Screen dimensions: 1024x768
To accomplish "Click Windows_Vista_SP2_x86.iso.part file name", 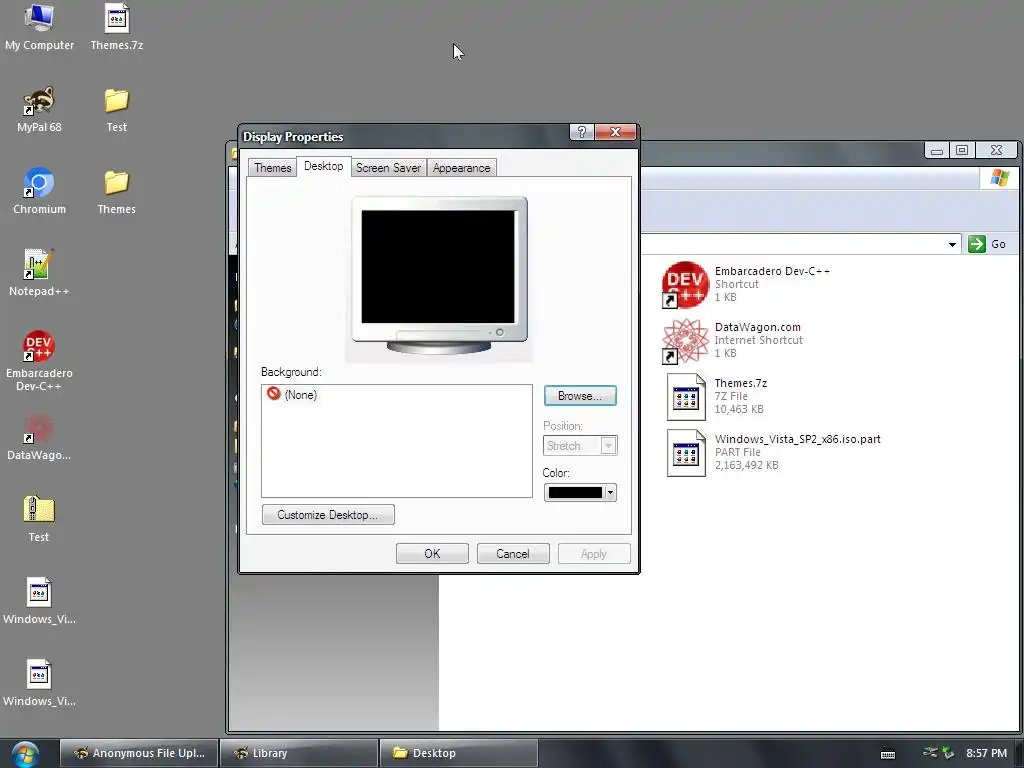I will click(797, 439).
